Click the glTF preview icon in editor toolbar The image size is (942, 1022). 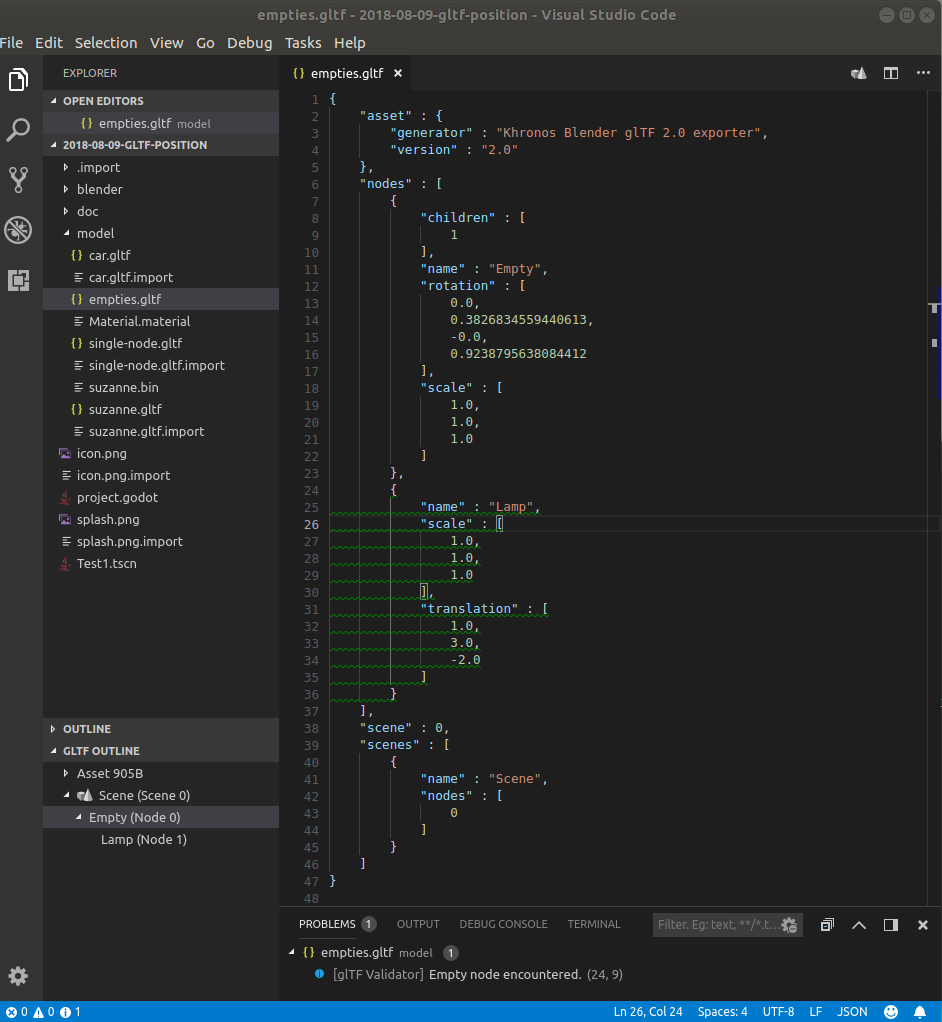coord(858,74)
